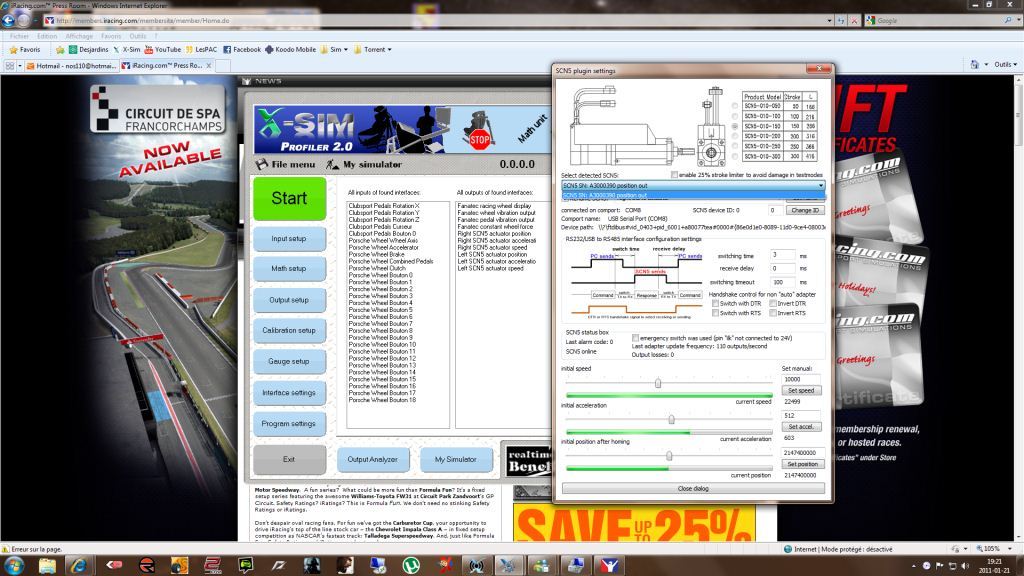Switch to Internet Explorer on the taskbar
1024x576 pixels.
pyautogui.click(x=79, y=565)
